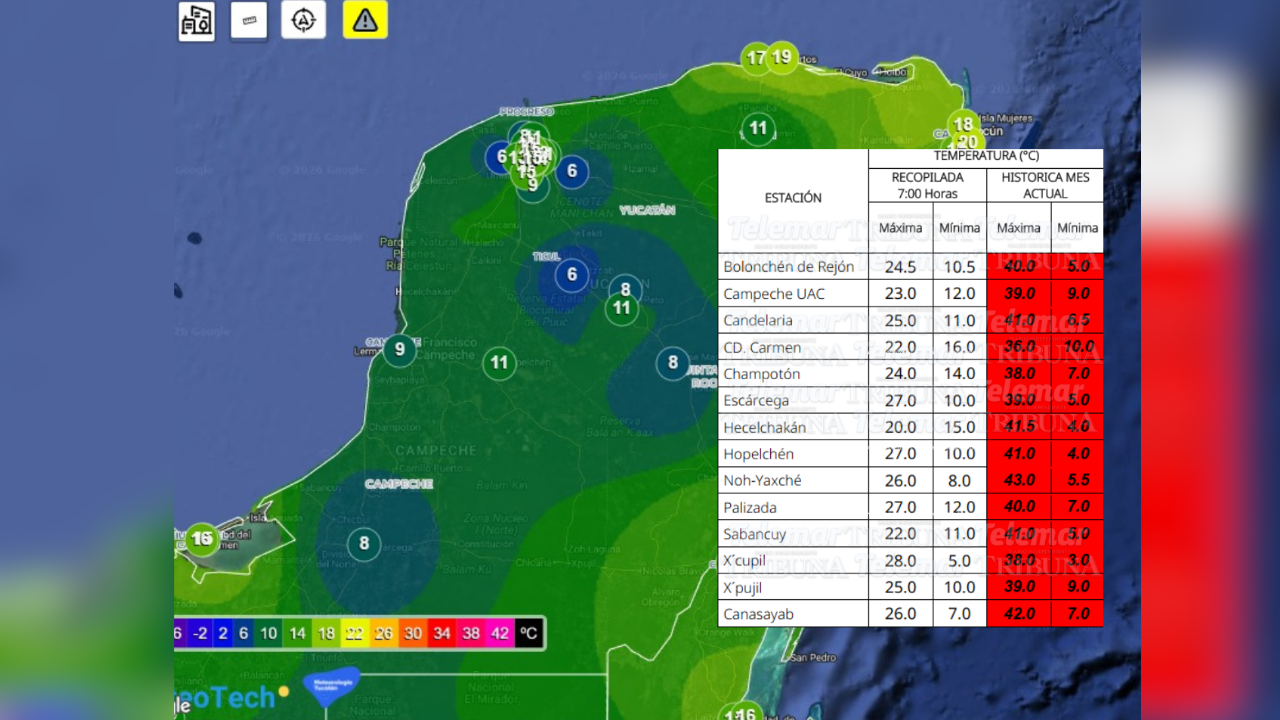The height and width of the screenshot is (720, 1280).
Task: Click the °C unit box in legend
Action: [x=529, y=633]
